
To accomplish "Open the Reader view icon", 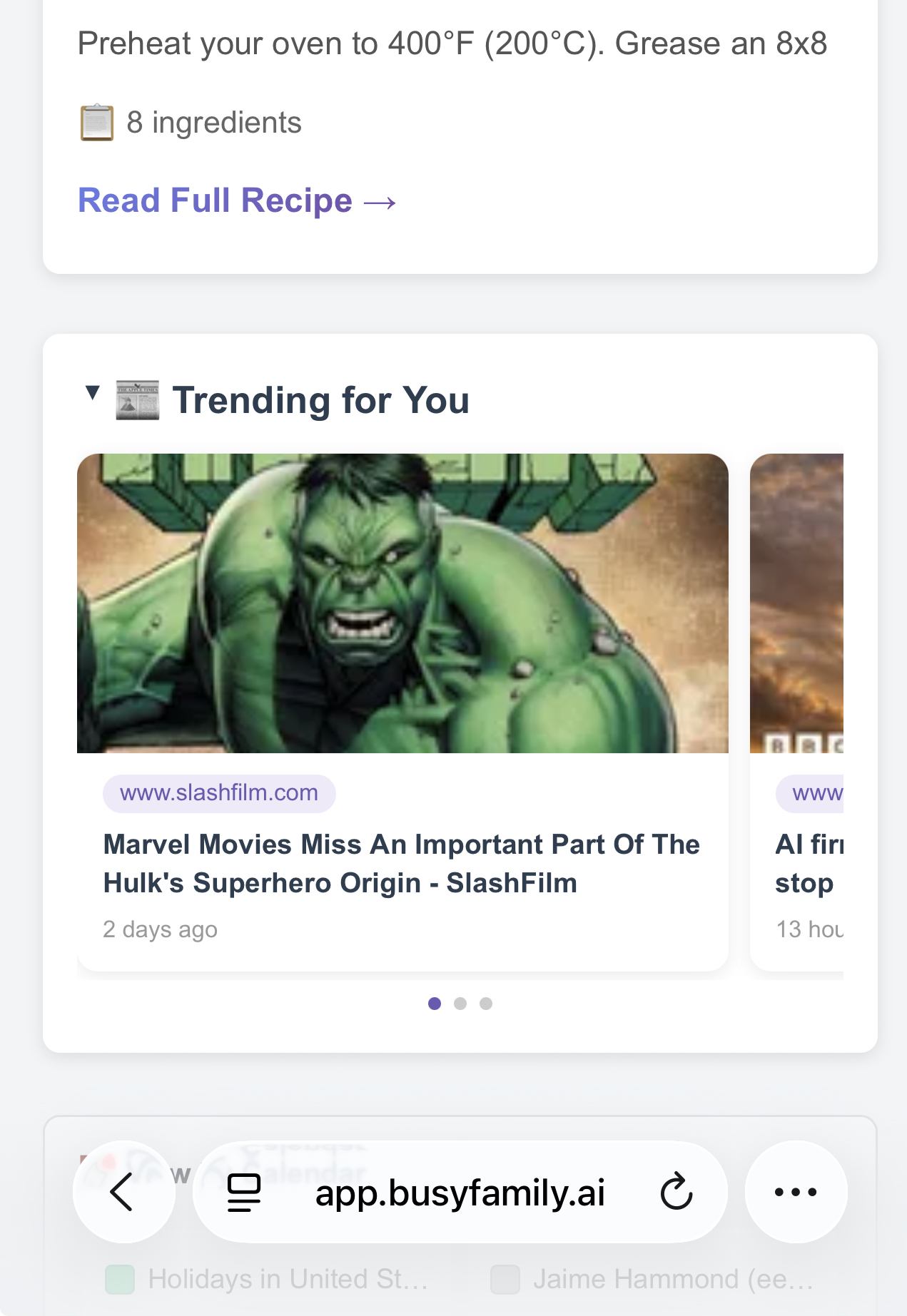I will click(243, 1191).
